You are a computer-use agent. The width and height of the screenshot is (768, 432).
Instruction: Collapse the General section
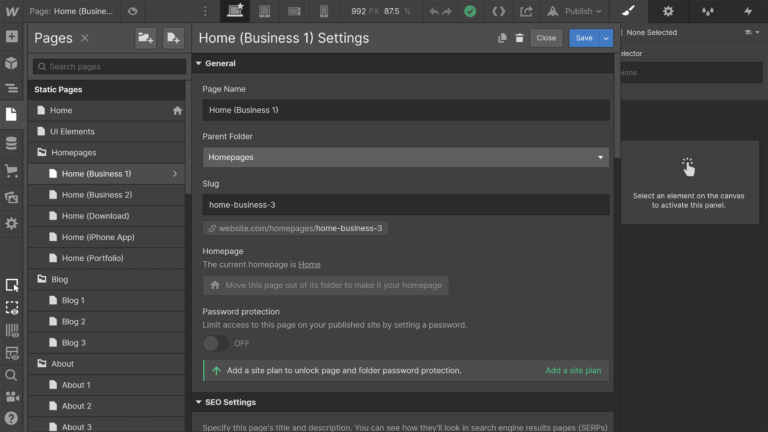pyautogui.click(x=199, y=64)
